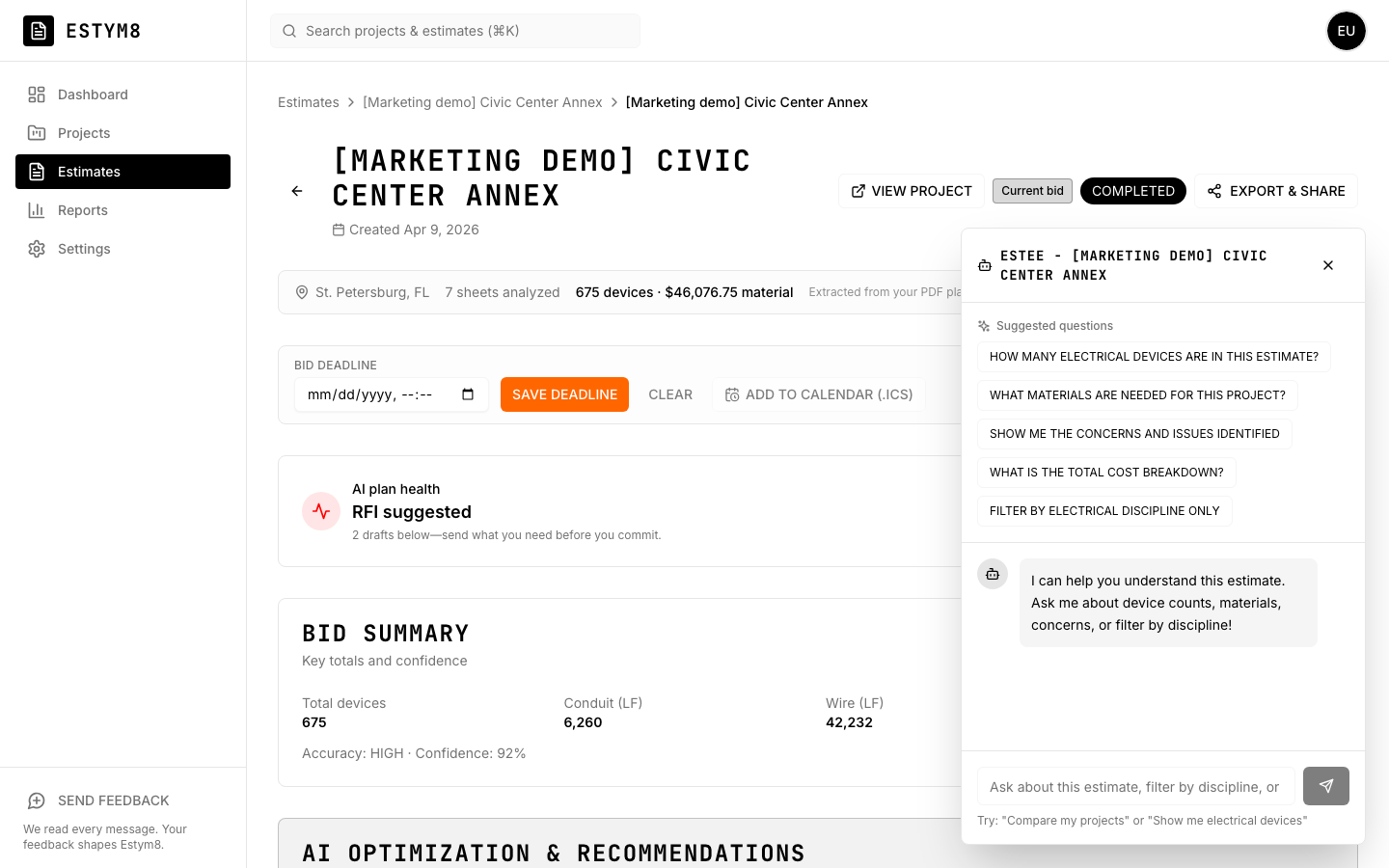Screen dimensions: 1389x868
Task: Click the Estym8 logo icon
Action: pyautogui.click(x=39, y=31)
